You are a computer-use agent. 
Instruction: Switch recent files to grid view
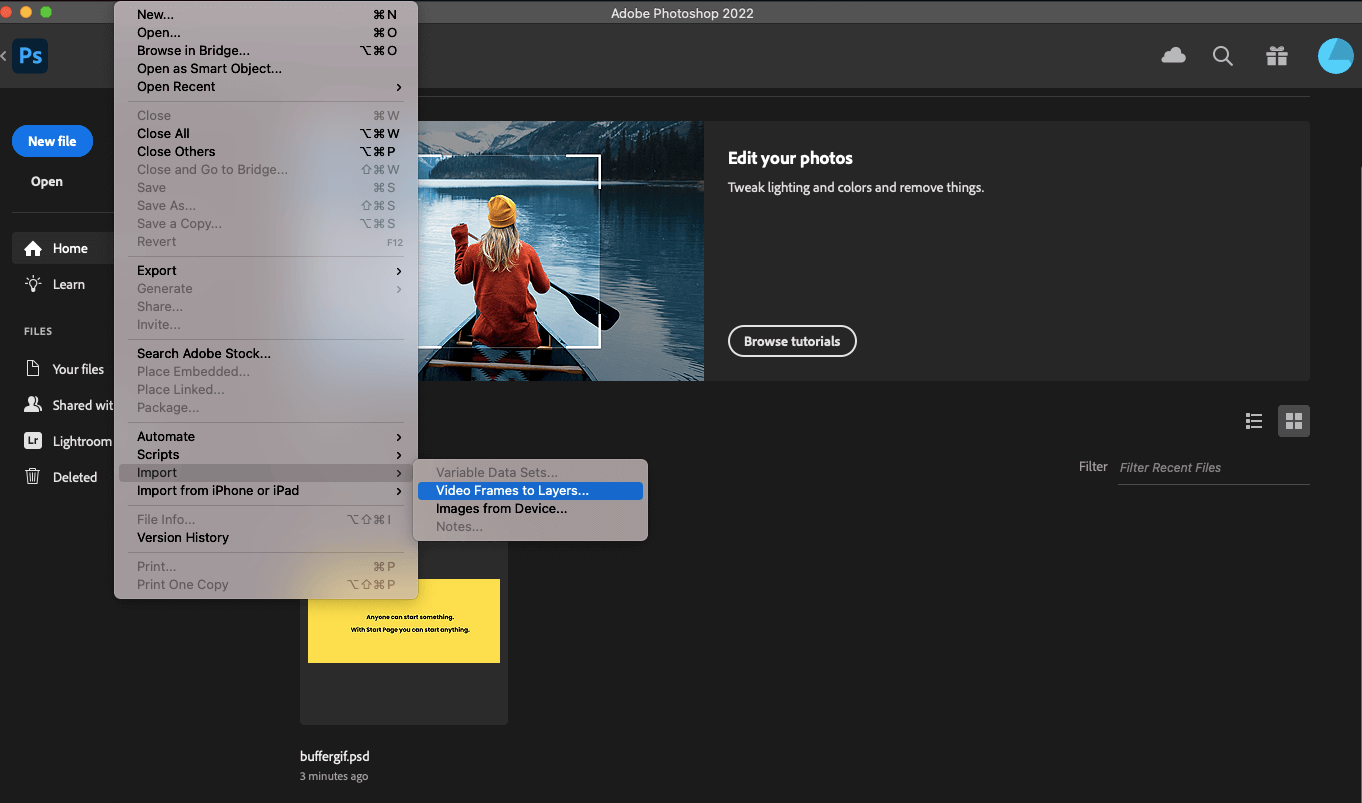(x=1293, y=420)
